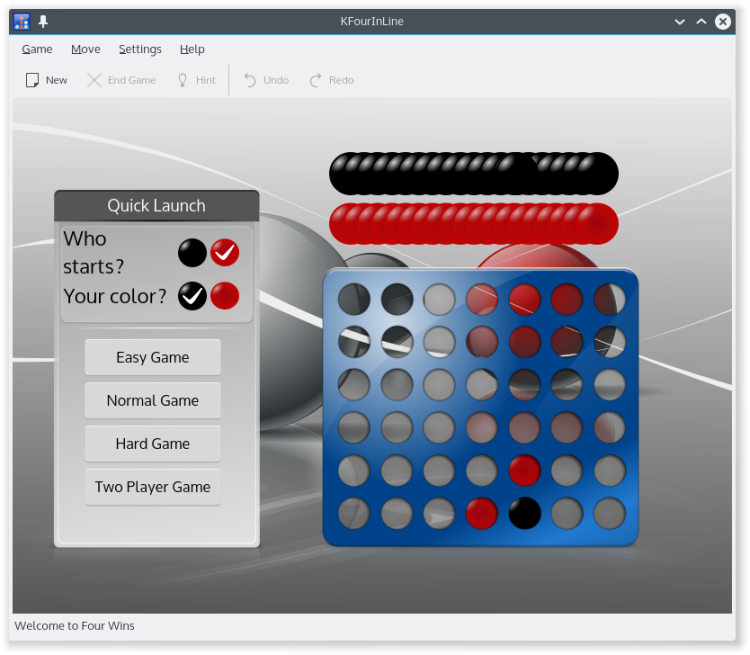Click the black piece in the bottom row
750x655 pixels.
point(525,513)
